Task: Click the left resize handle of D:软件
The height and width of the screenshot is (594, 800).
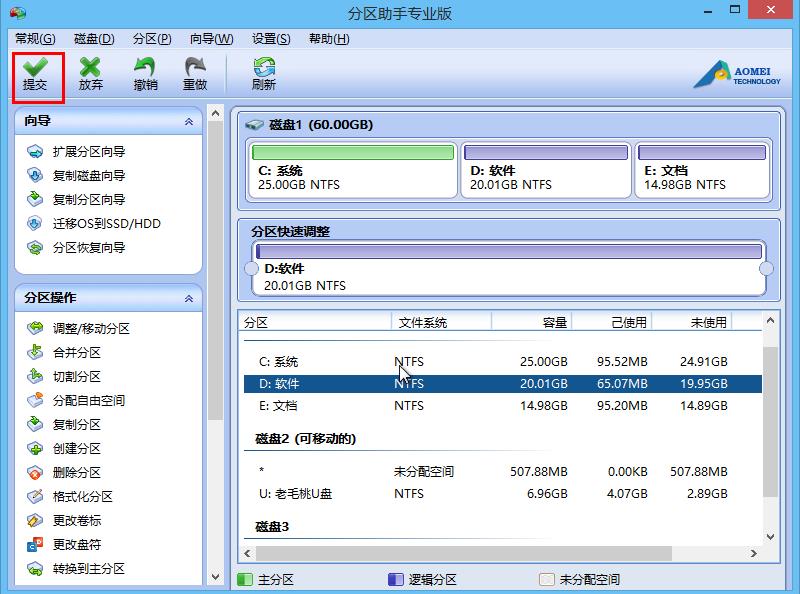Action: [252, 269]
